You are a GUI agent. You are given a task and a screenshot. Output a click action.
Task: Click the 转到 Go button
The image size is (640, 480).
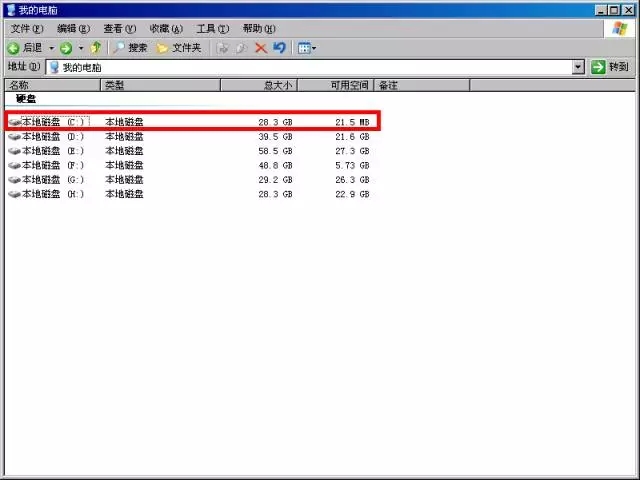coord(610,67)
